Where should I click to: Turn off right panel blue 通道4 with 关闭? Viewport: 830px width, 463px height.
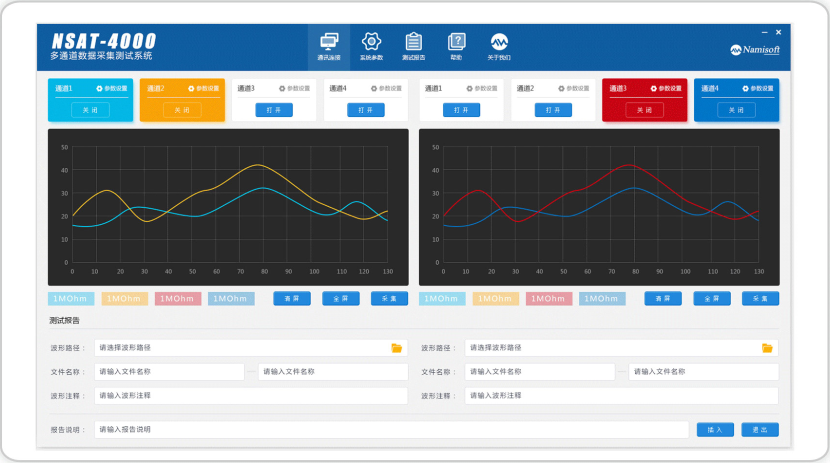pos(735,110)
